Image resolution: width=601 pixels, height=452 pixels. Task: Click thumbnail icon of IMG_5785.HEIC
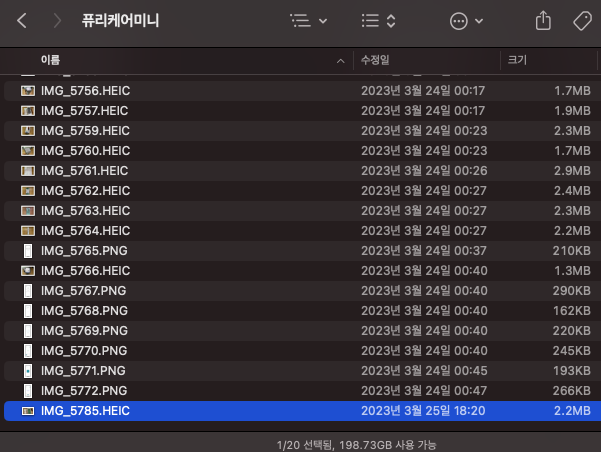[28, 411]
